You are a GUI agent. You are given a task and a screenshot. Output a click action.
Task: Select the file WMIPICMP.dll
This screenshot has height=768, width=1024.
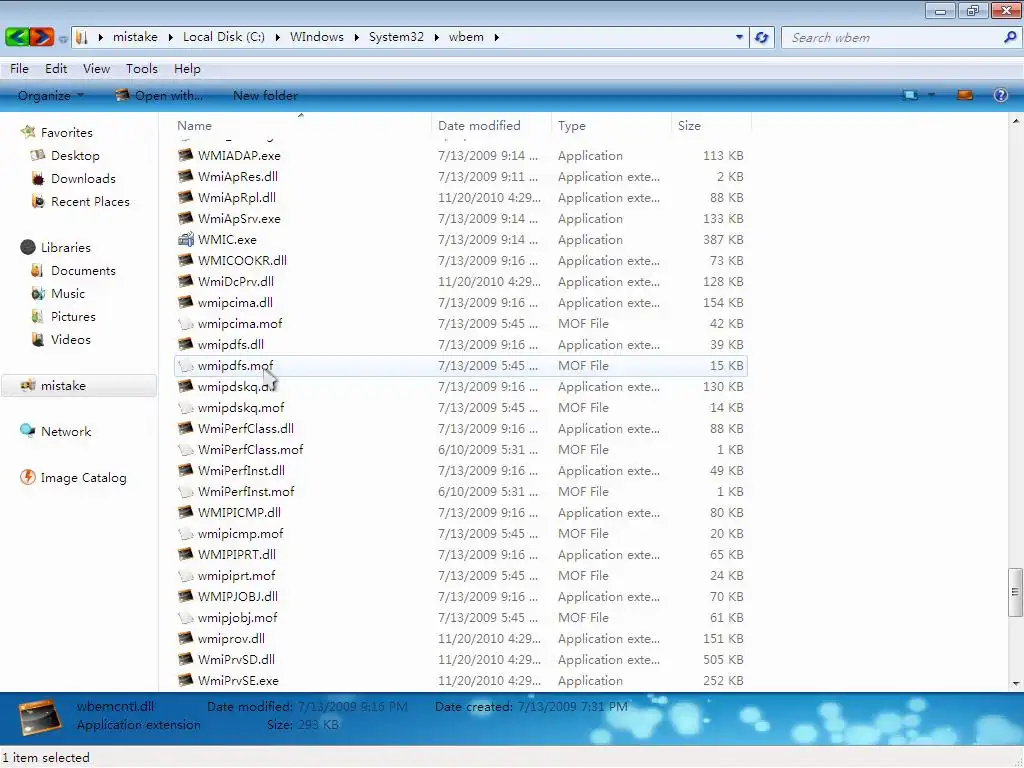[460, 513]
